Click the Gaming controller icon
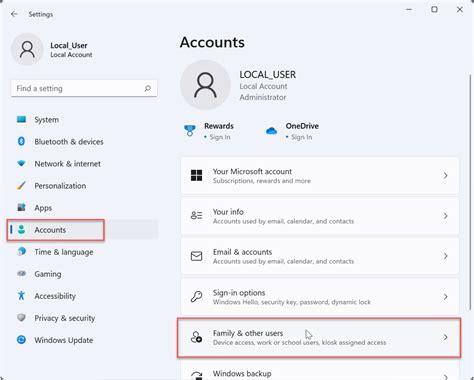 [21, 273]
